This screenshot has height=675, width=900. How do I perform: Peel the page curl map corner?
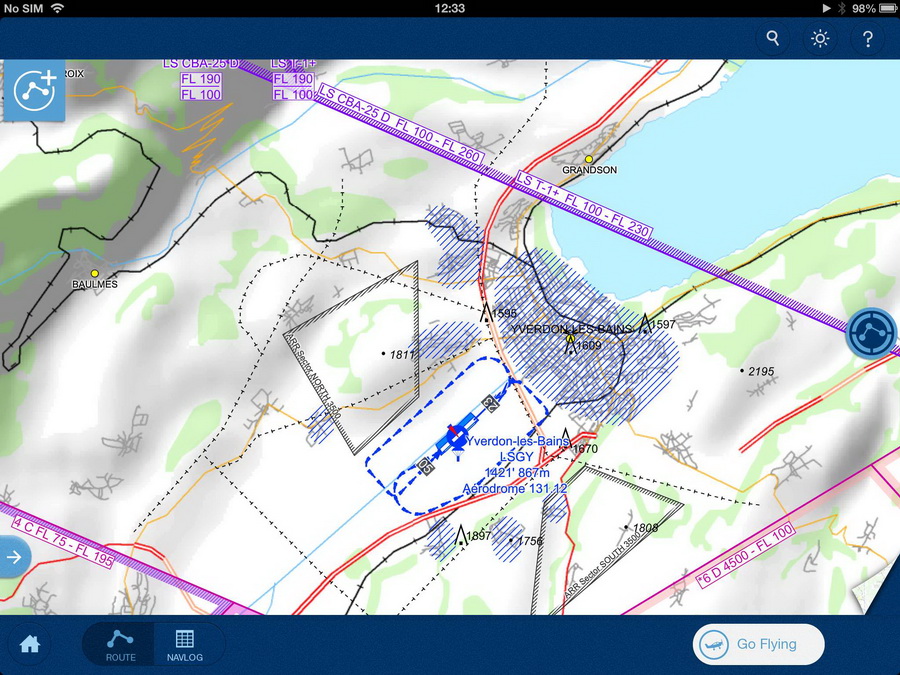[x=874, y=592]
